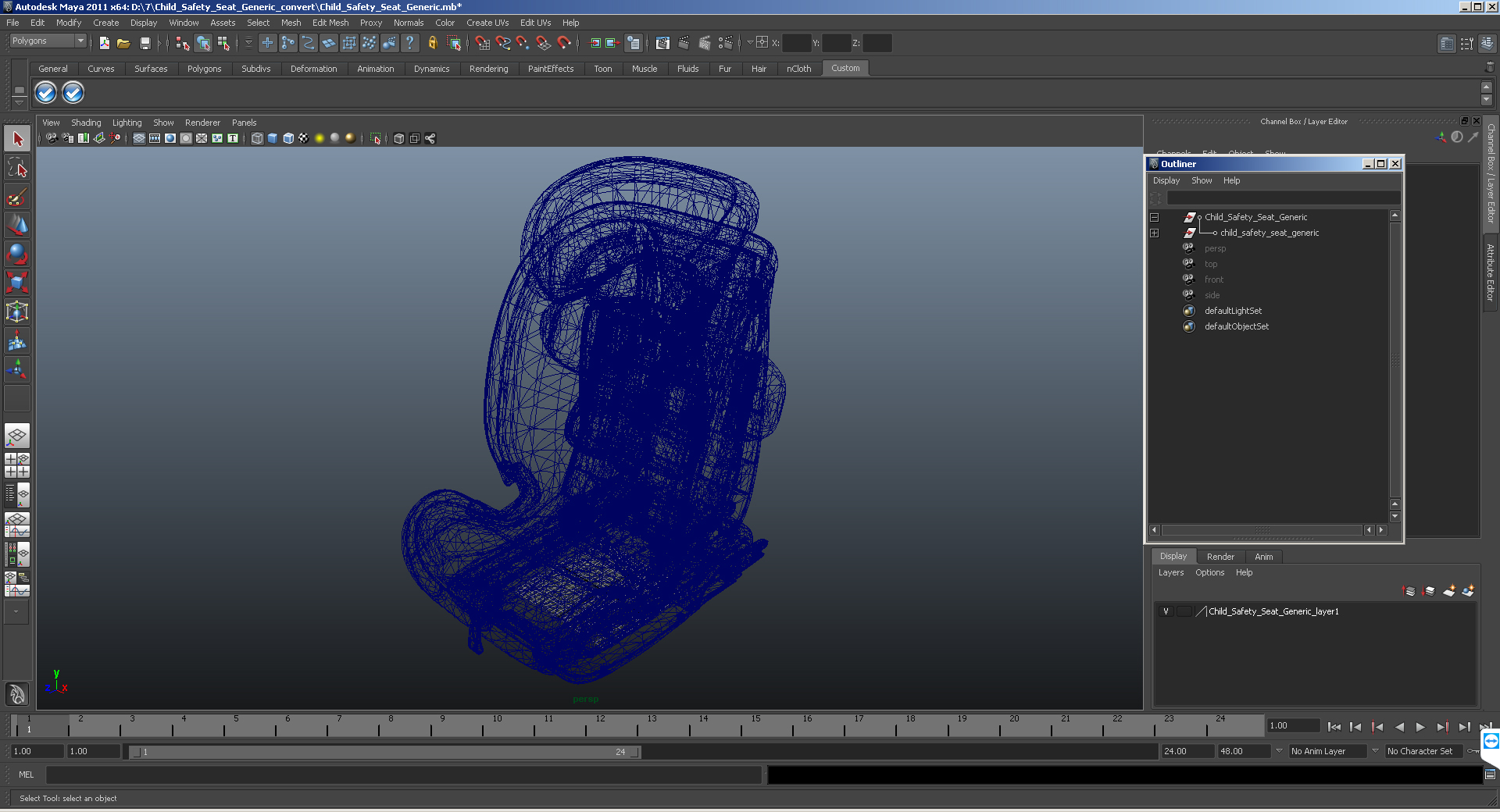
Task: Click the Open Scene folder icon
Action: coord(123,43)
